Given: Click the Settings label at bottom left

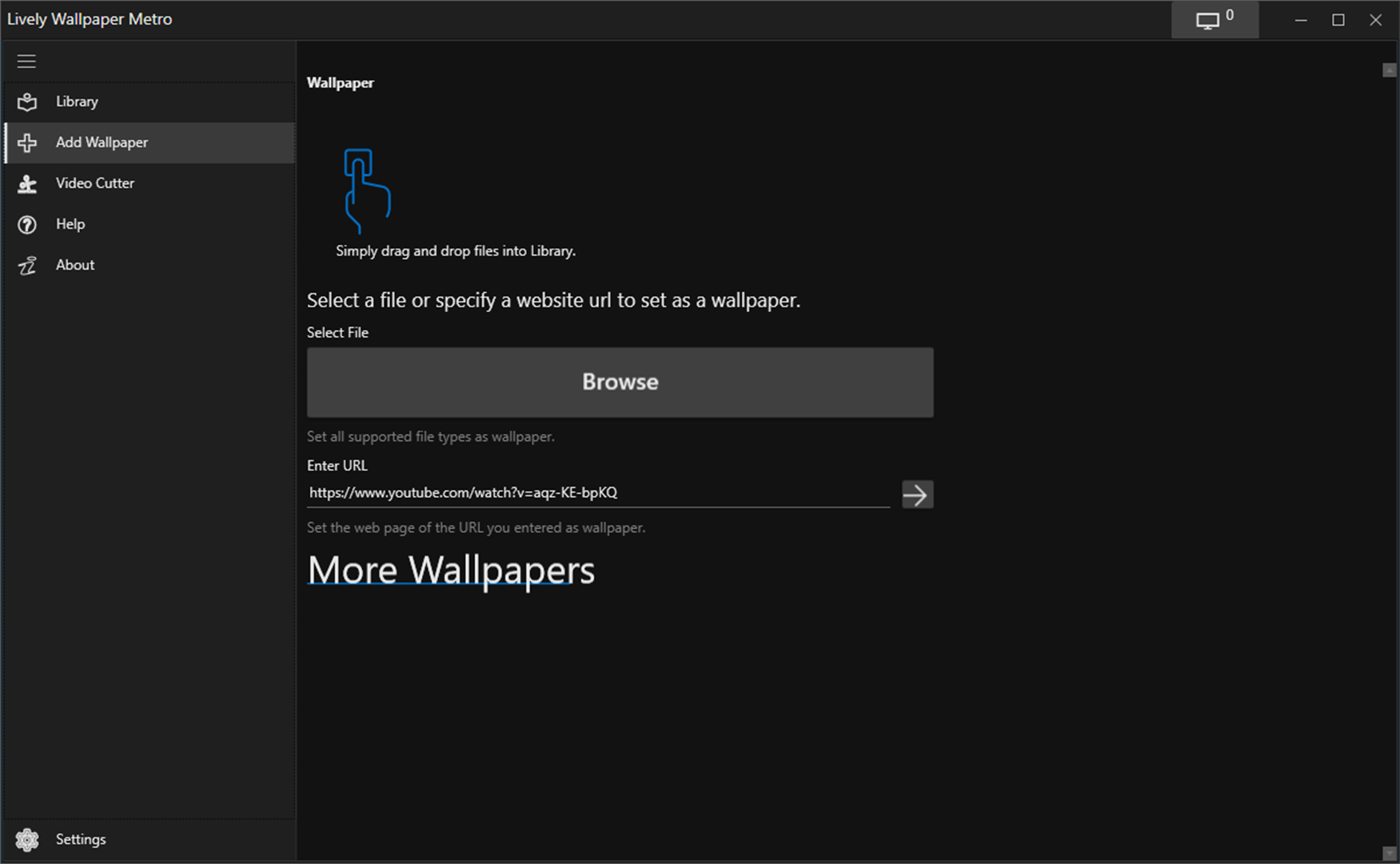Looking at the screenshot, I should click(x=80, y=839).
